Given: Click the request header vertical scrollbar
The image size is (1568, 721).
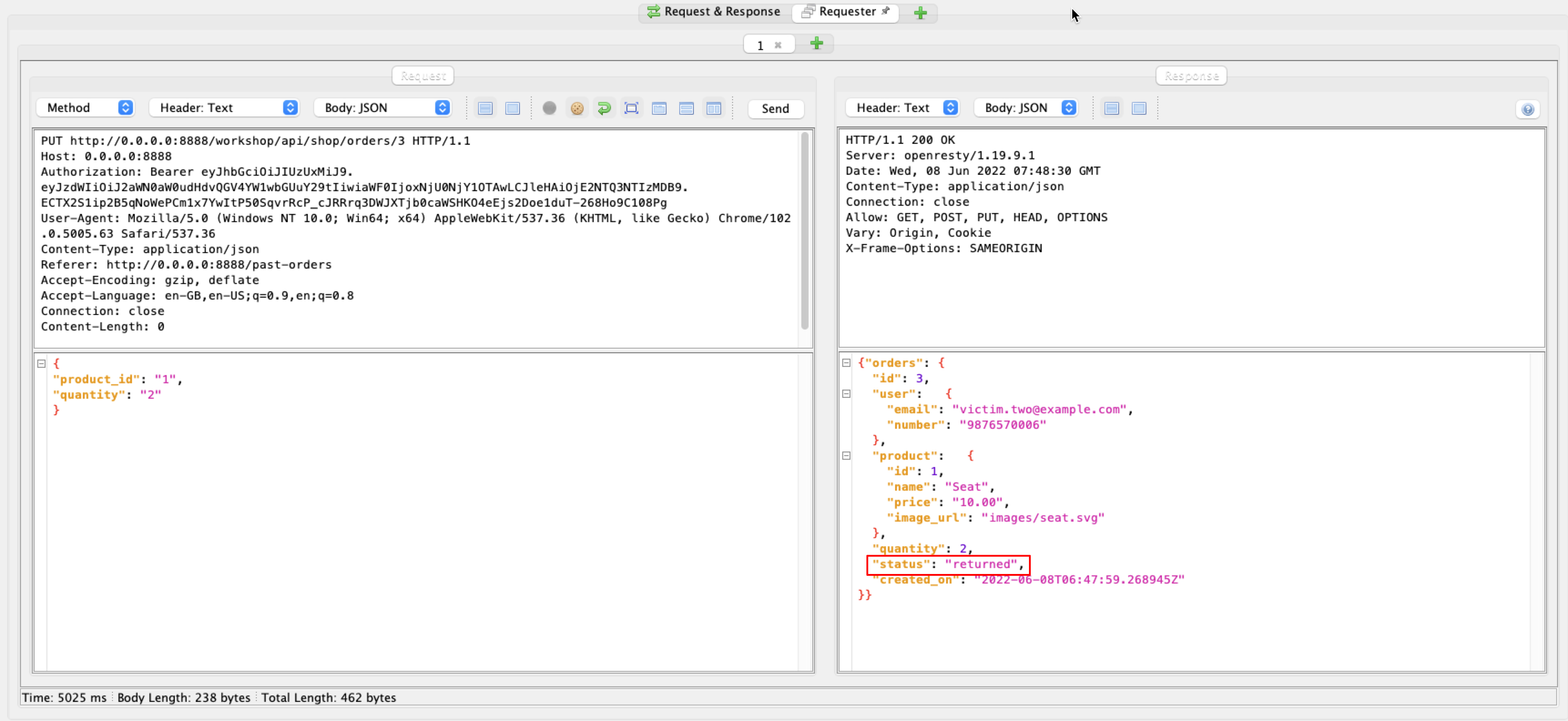Looking at the screenshot, I should pyautogui.click(x=804, y=231).
